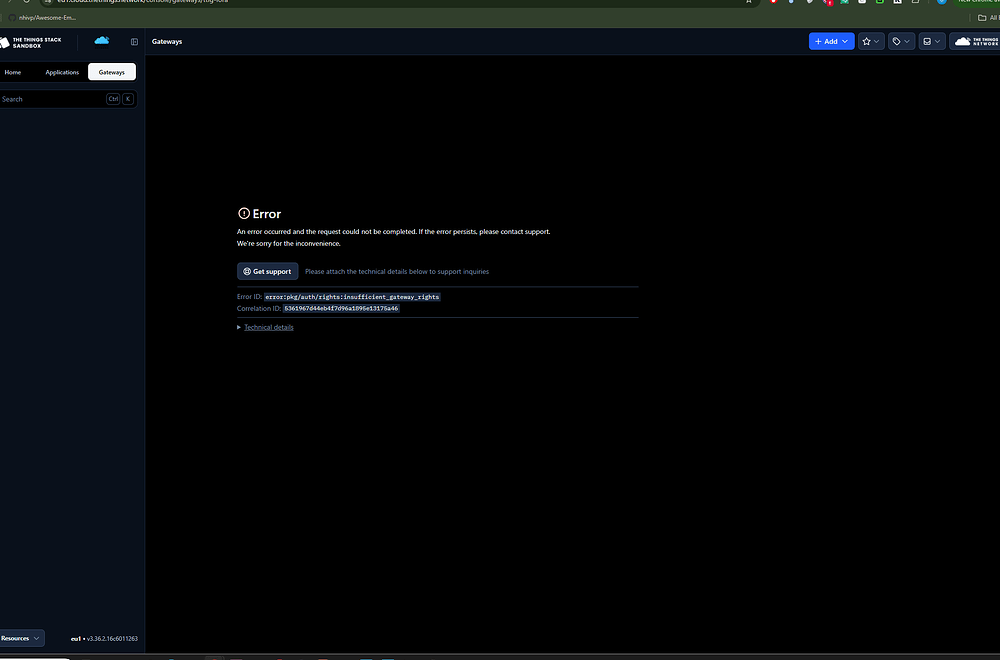
Task: Click the insufficient_gateway_rights error ID text
Action: 352,297
